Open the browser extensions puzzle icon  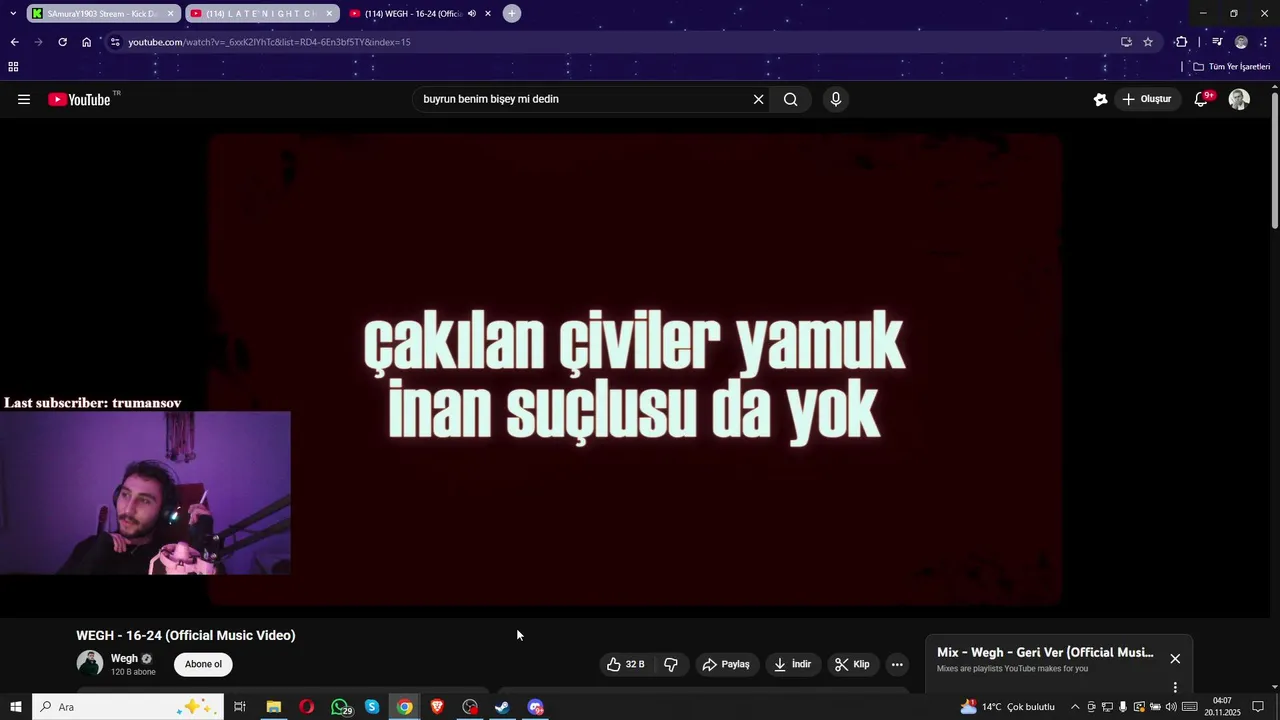point(1181,42)
